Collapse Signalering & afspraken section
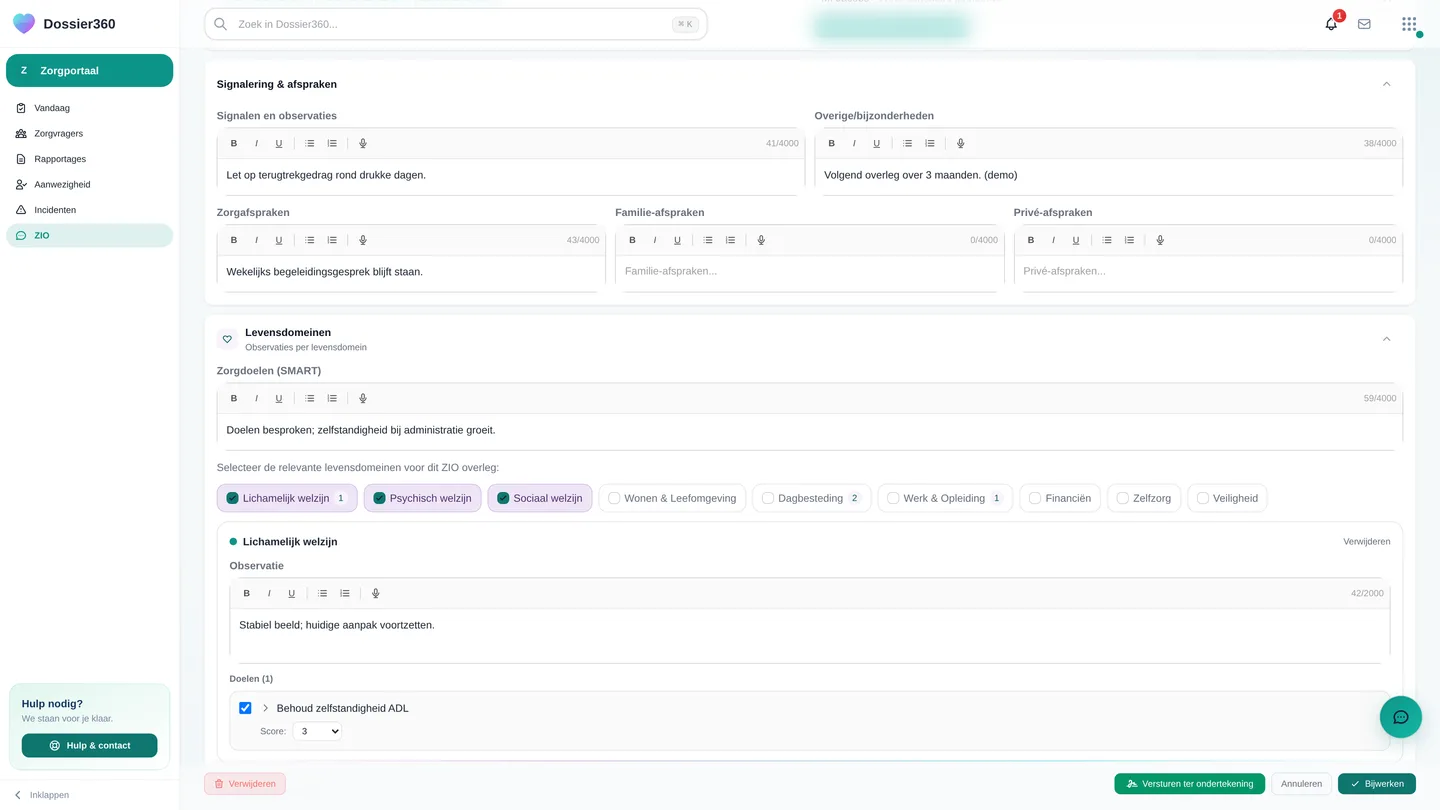 click(1386, 84)
